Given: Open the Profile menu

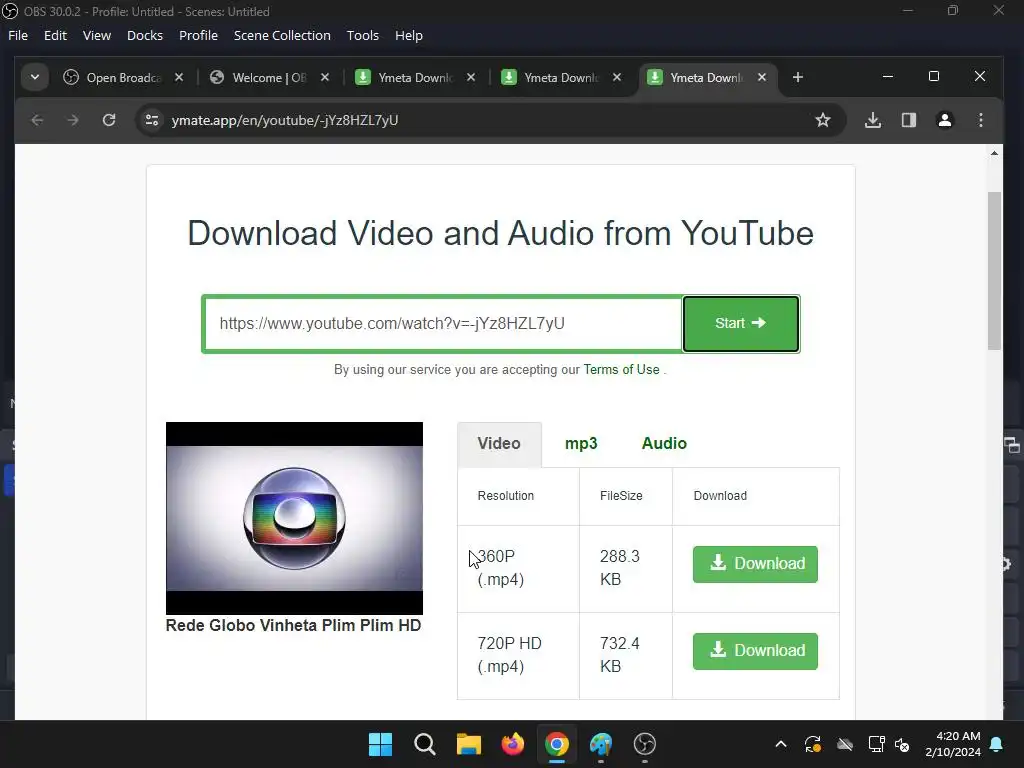Looking at the screenshot, I should tap(198, 35).
